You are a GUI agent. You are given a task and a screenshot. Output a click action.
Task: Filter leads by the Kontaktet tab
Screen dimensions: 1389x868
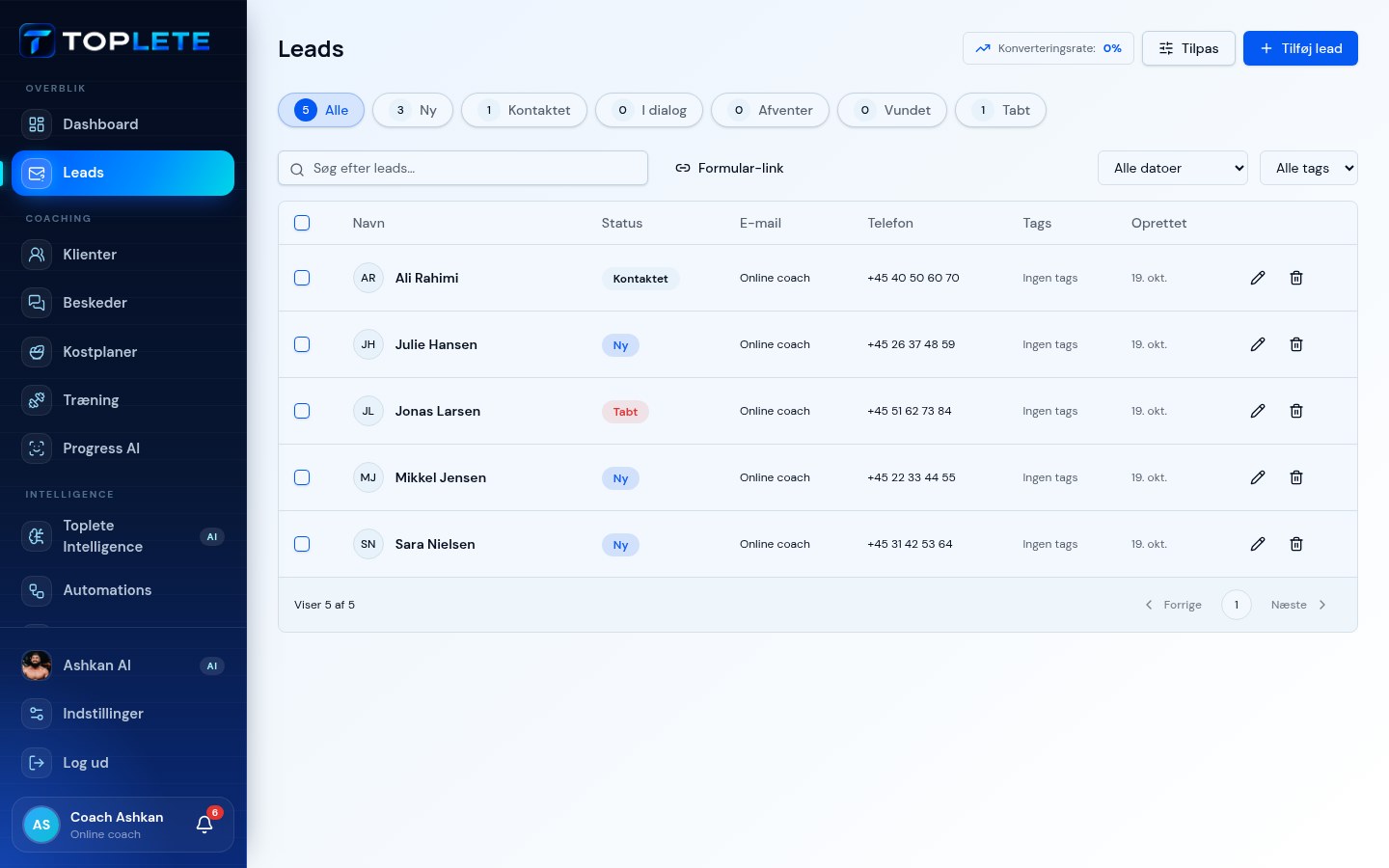click(x=524, y=110)
